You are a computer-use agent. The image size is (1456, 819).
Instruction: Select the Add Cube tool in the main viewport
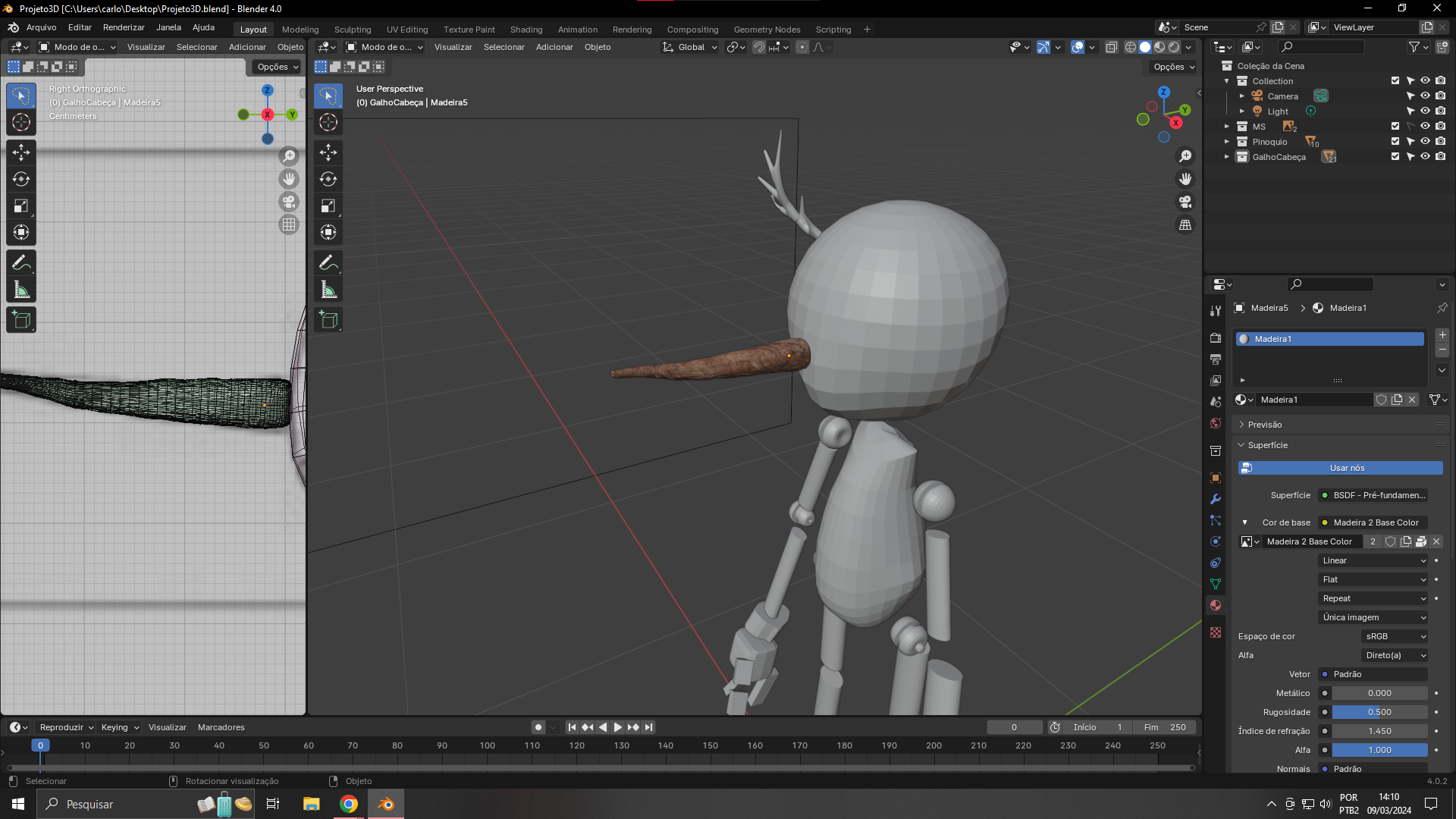coord(328,320)
